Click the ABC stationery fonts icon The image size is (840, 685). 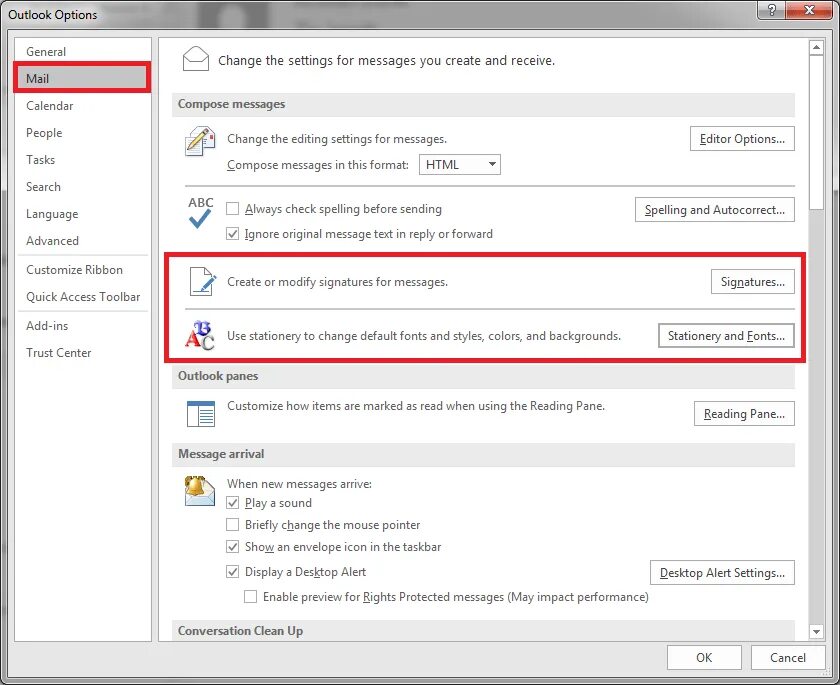tap(200, 335)
